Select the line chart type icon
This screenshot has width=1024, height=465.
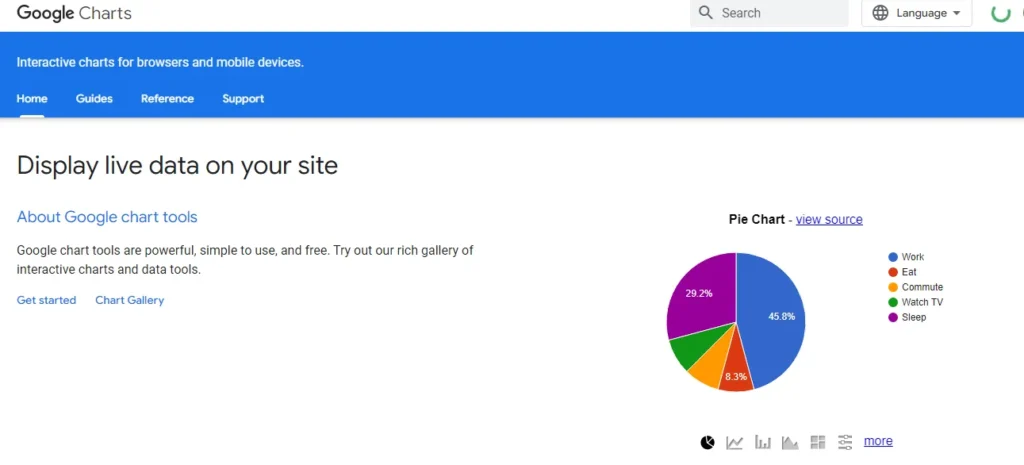[735, 442]
